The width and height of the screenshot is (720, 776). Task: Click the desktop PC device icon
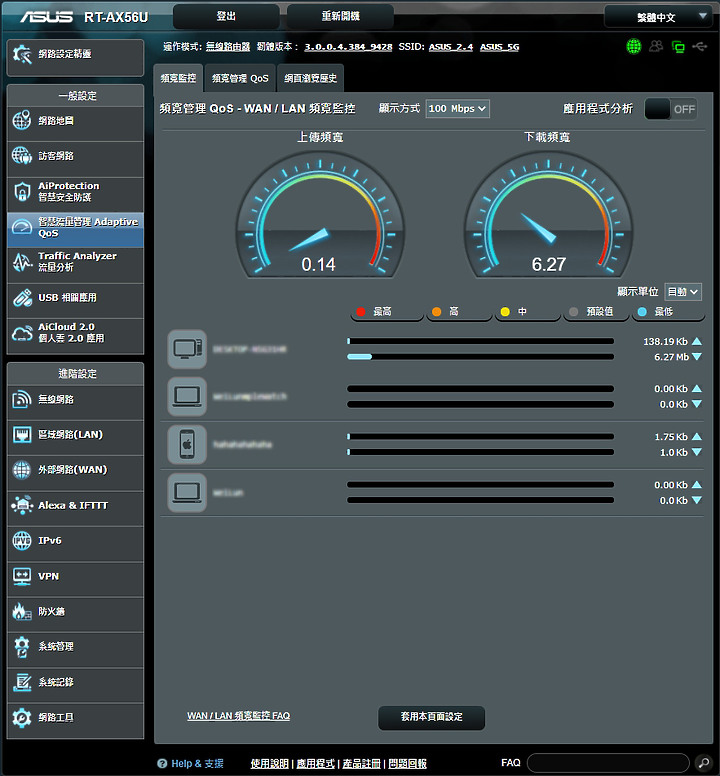[x=187, y=349]
